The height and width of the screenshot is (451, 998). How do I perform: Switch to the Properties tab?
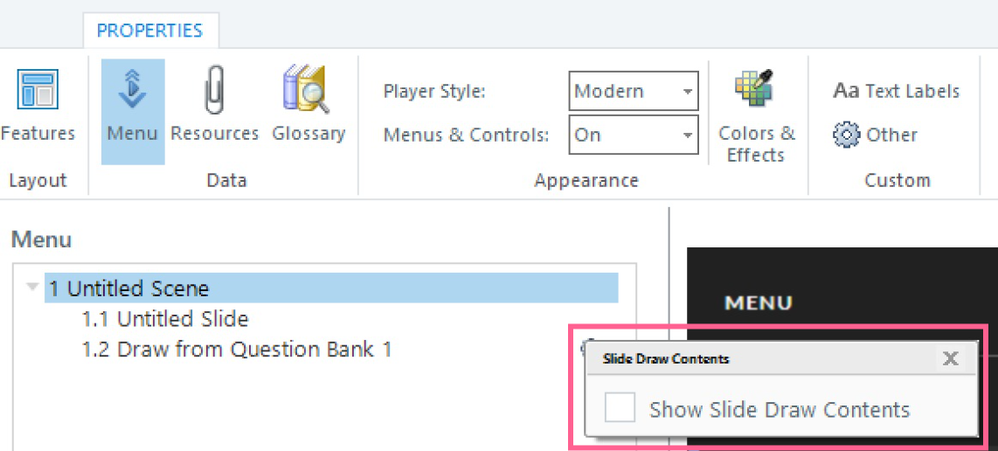(149, 31)
